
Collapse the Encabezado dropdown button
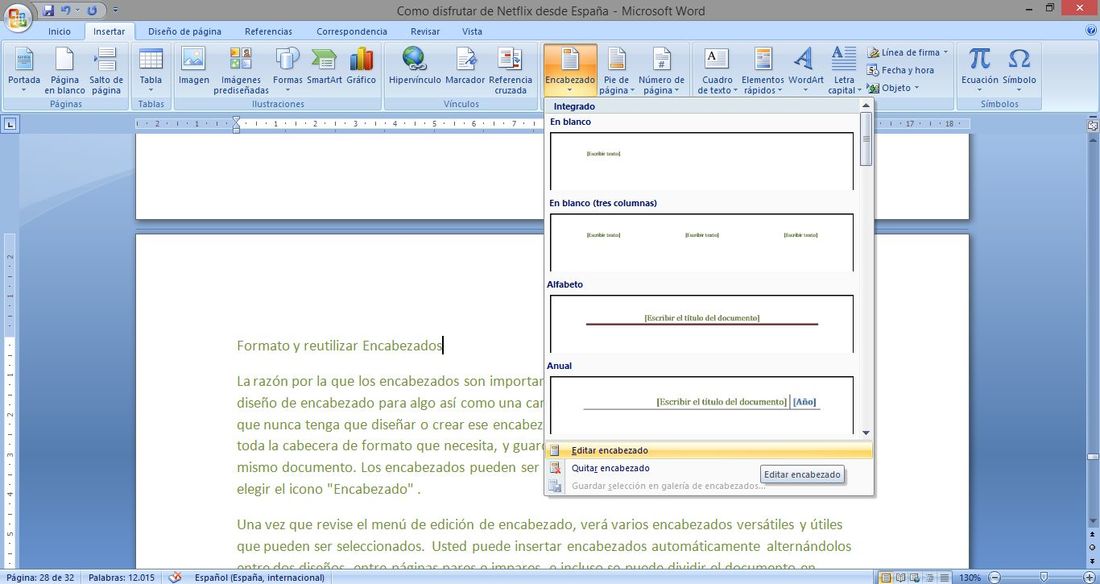[x=570, y=70]
